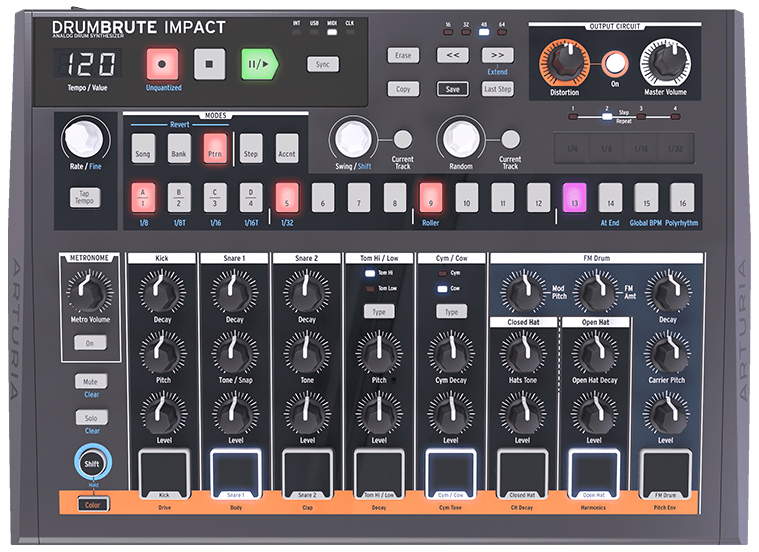The height and width of the screenshot is (552, 759).
Task: Click the Erase button
Action: [x=403, y=56]
